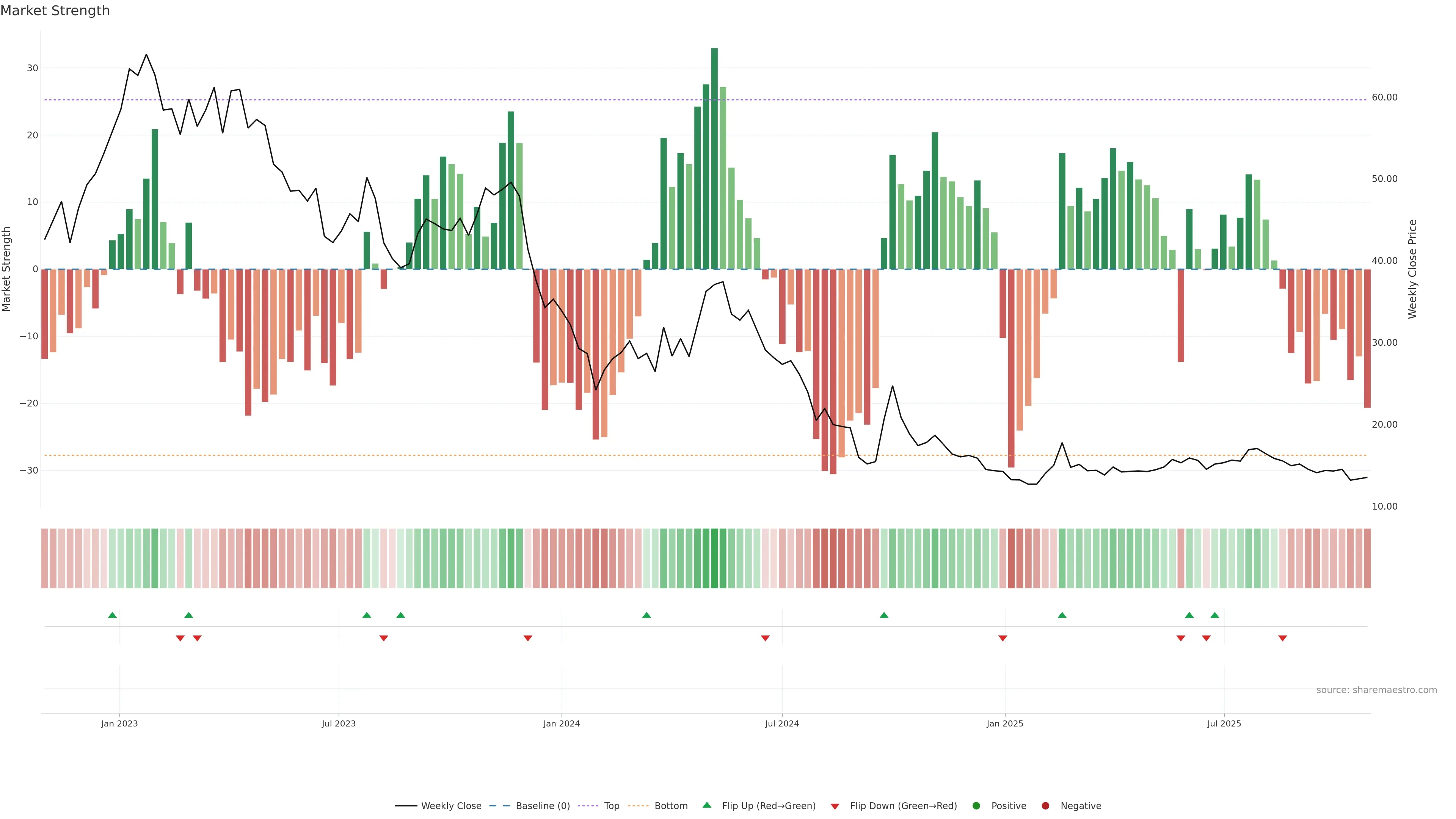This screenshot has height=819, width=1456.
Task: Click the Positive green circle legend icon
Action: (x=976, y=806)
